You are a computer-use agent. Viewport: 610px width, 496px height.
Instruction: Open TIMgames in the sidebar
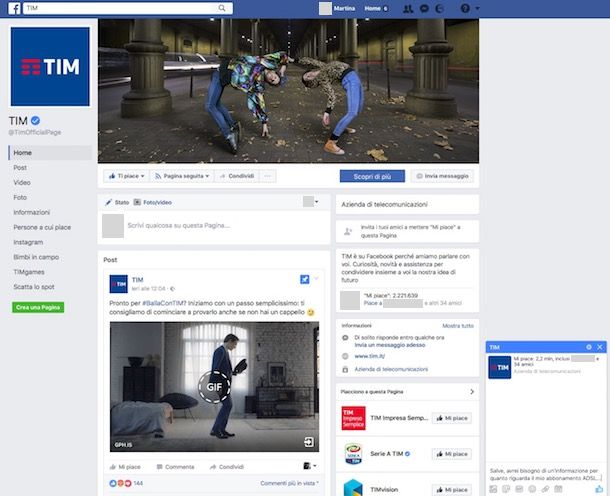(x=29, y=272)
